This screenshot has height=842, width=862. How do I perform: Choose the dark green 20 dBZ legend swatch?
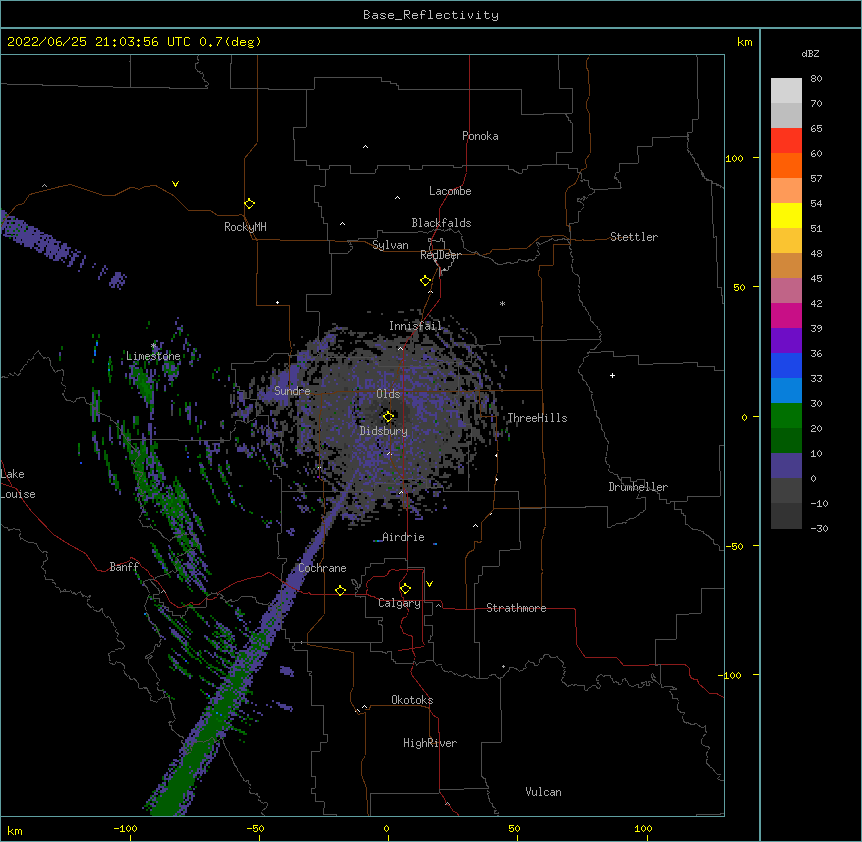pyautogui.click(x=786, y=440)
